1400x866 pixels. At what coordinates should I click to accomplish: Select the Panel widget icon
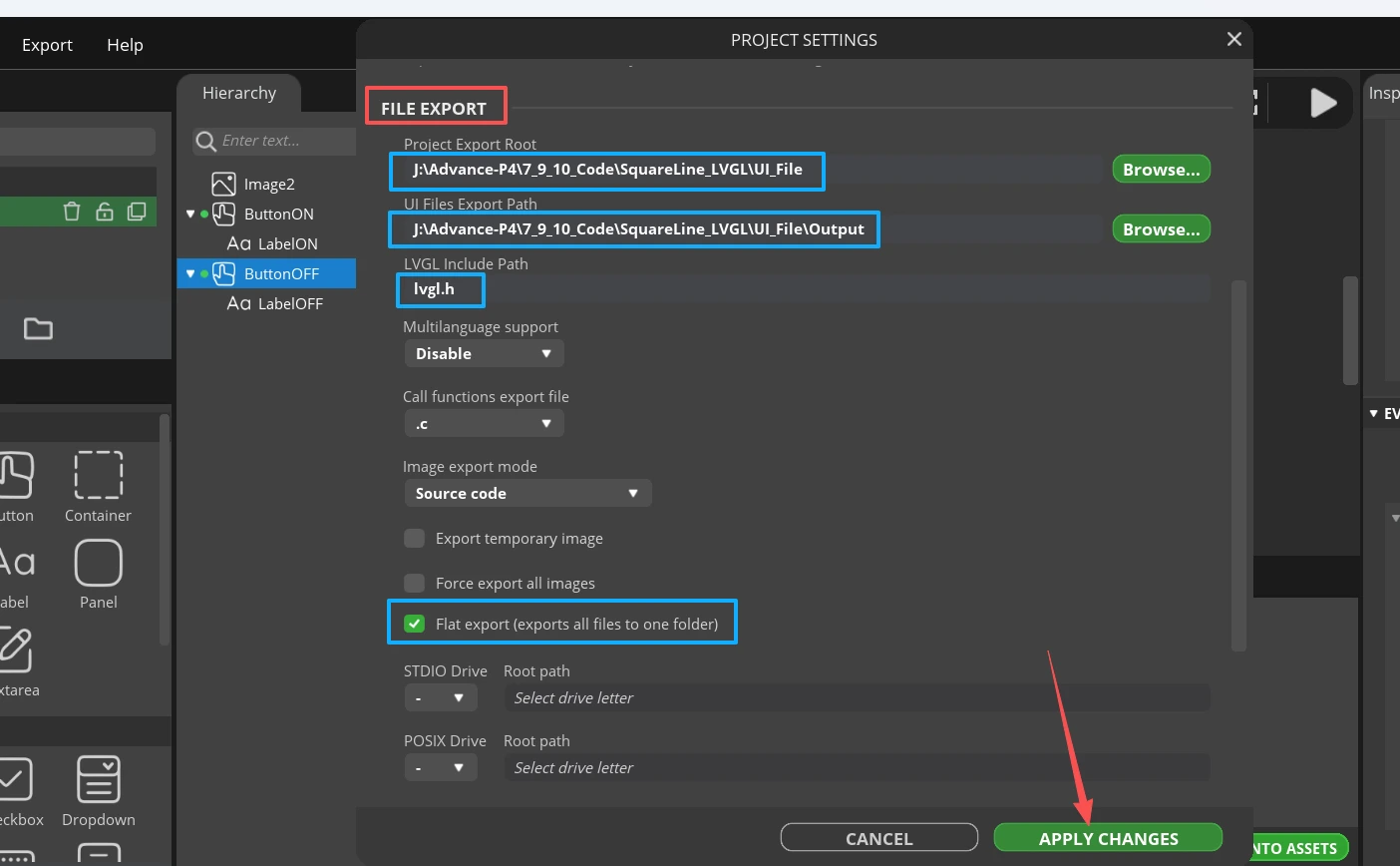tap(98, 564)
